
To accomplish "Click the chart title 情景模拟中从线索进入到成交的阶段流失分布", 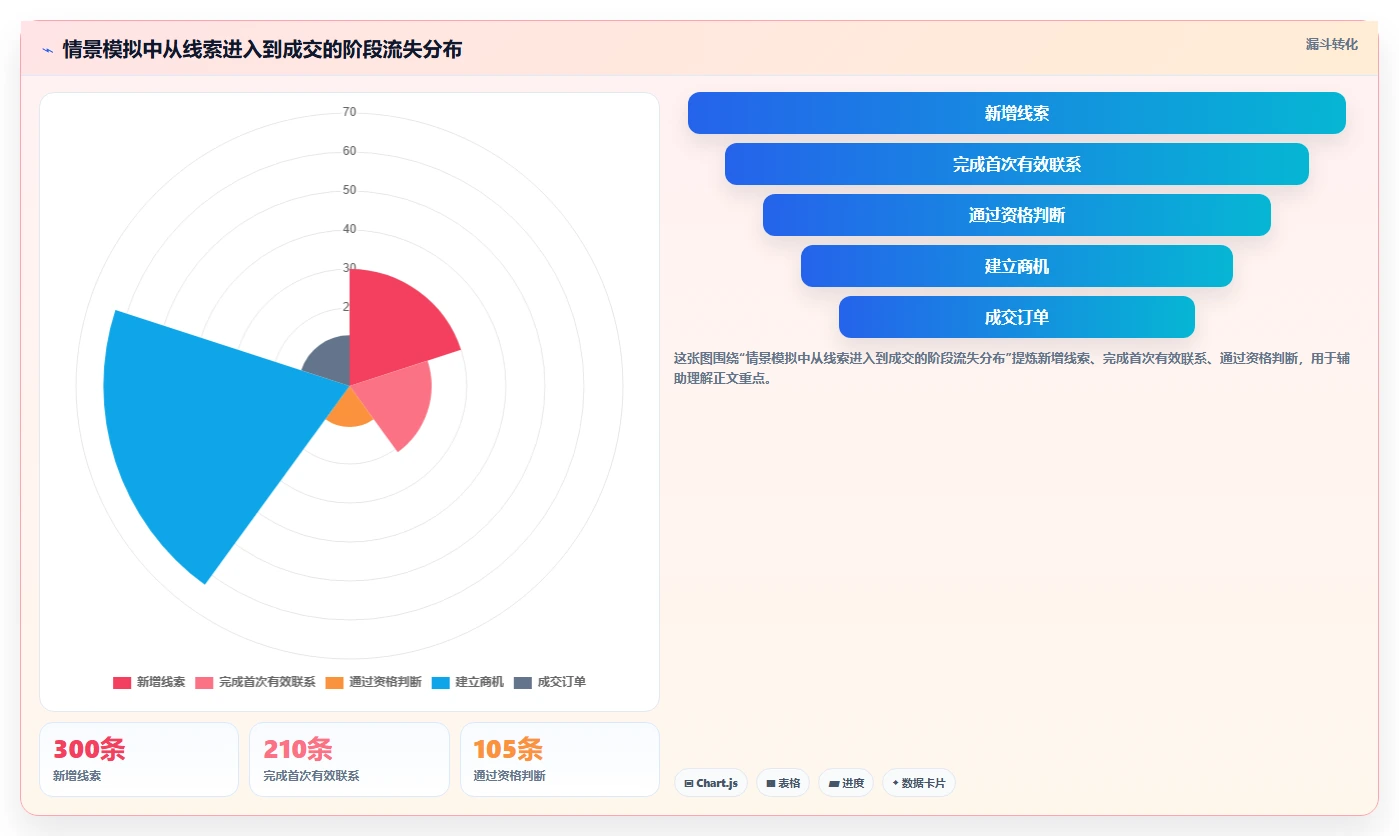I will point(262,50).
